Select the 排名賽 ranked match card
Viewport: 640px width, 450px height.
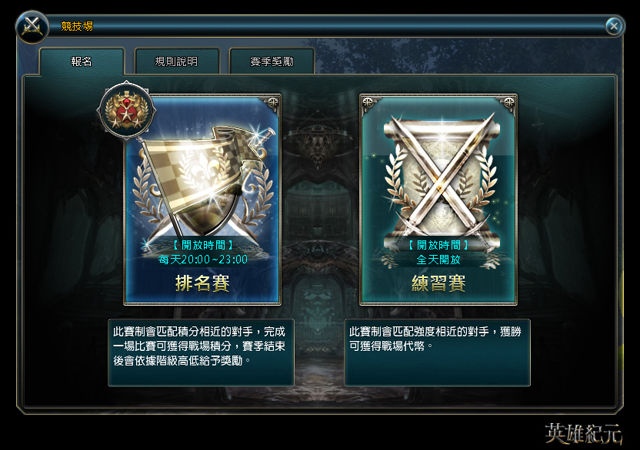pyautogui.click(x=202, y=199)
